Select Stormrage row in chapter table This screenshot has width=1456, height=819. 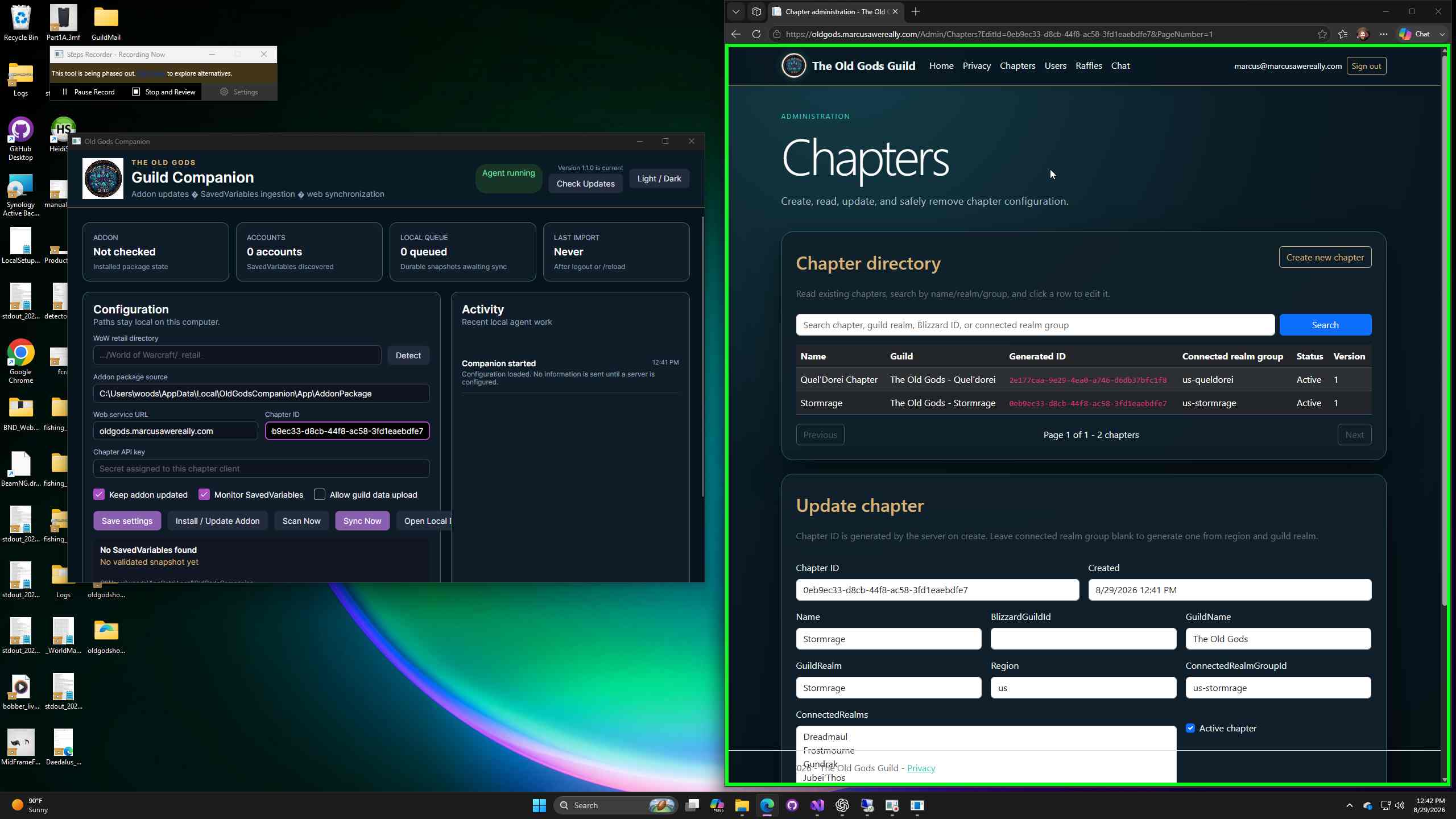(x=1083, y=403)
